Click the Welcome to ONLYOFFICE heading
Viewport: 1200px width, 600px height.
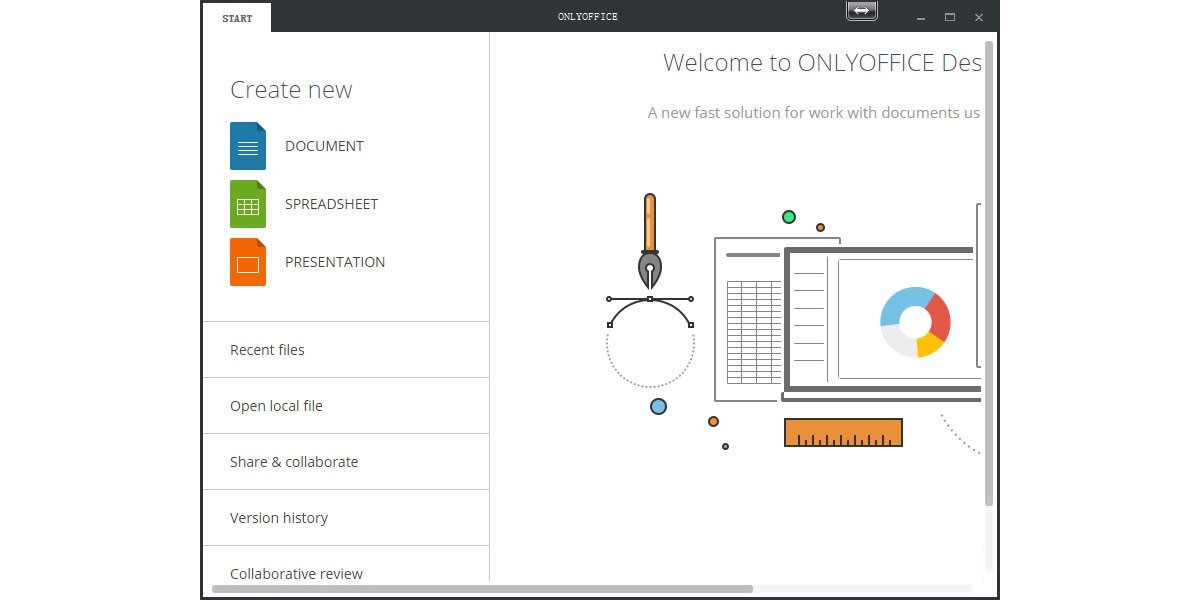tap(820, 62)
